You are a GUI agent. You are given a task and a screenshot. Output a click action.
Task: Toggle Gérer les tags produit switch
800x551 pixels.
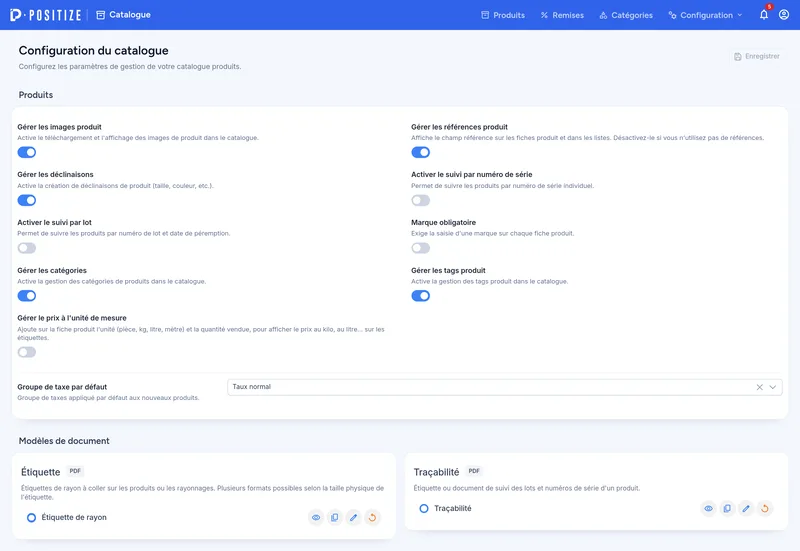coord(420,296)
